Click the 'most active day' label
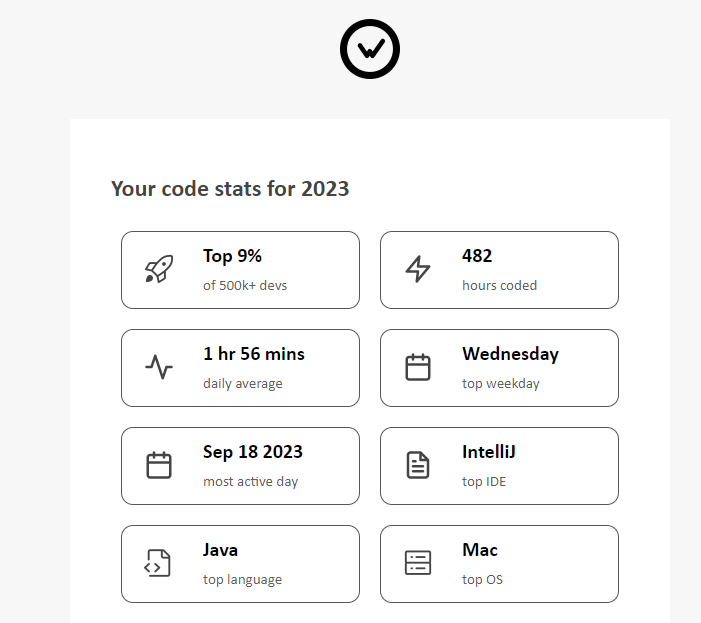Viewport: 701px width, 623px height. point(250,481)
